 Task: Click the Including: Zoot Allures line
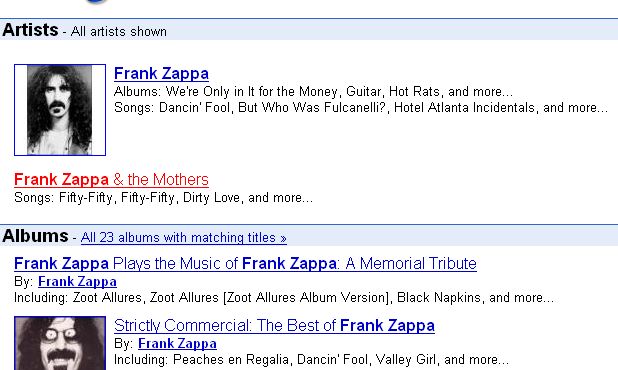(x=284, y=297)
